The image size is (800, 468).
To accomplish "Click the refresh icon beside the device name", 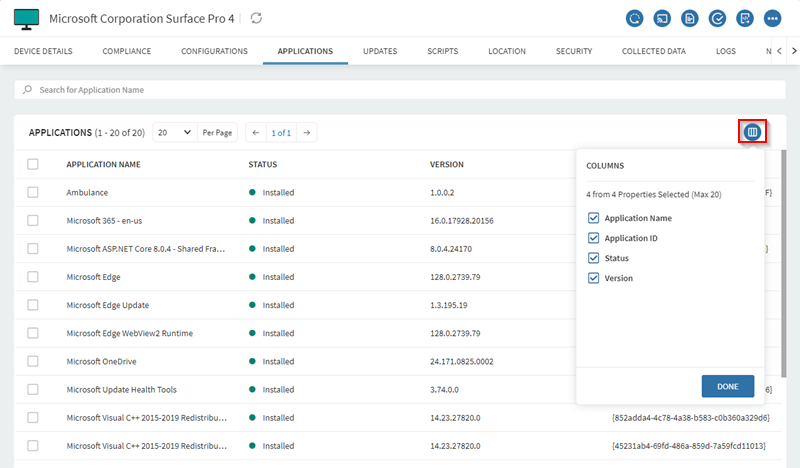I will click(x=257, y=18).
